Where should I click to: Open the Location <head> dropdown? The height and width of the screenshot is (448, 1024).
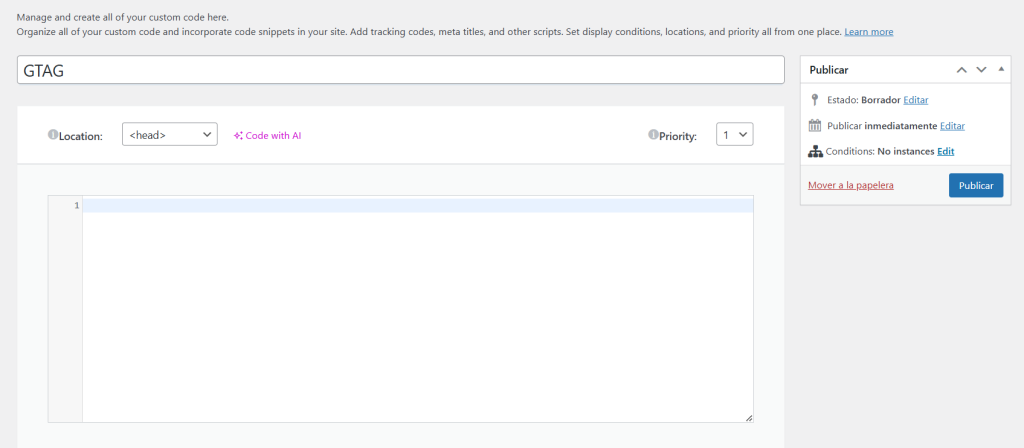[170, 135]
